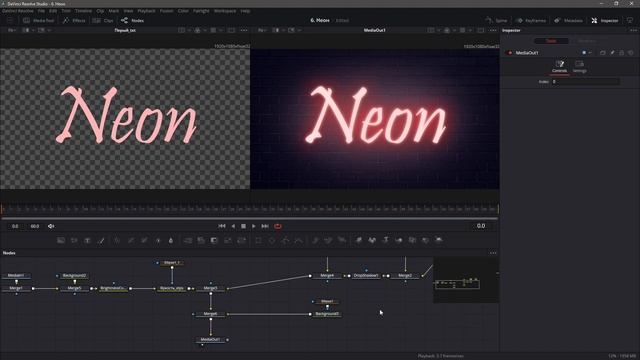Add a Blur node from toolbar
Screen dimensions: 640x360
click(171, 240)
